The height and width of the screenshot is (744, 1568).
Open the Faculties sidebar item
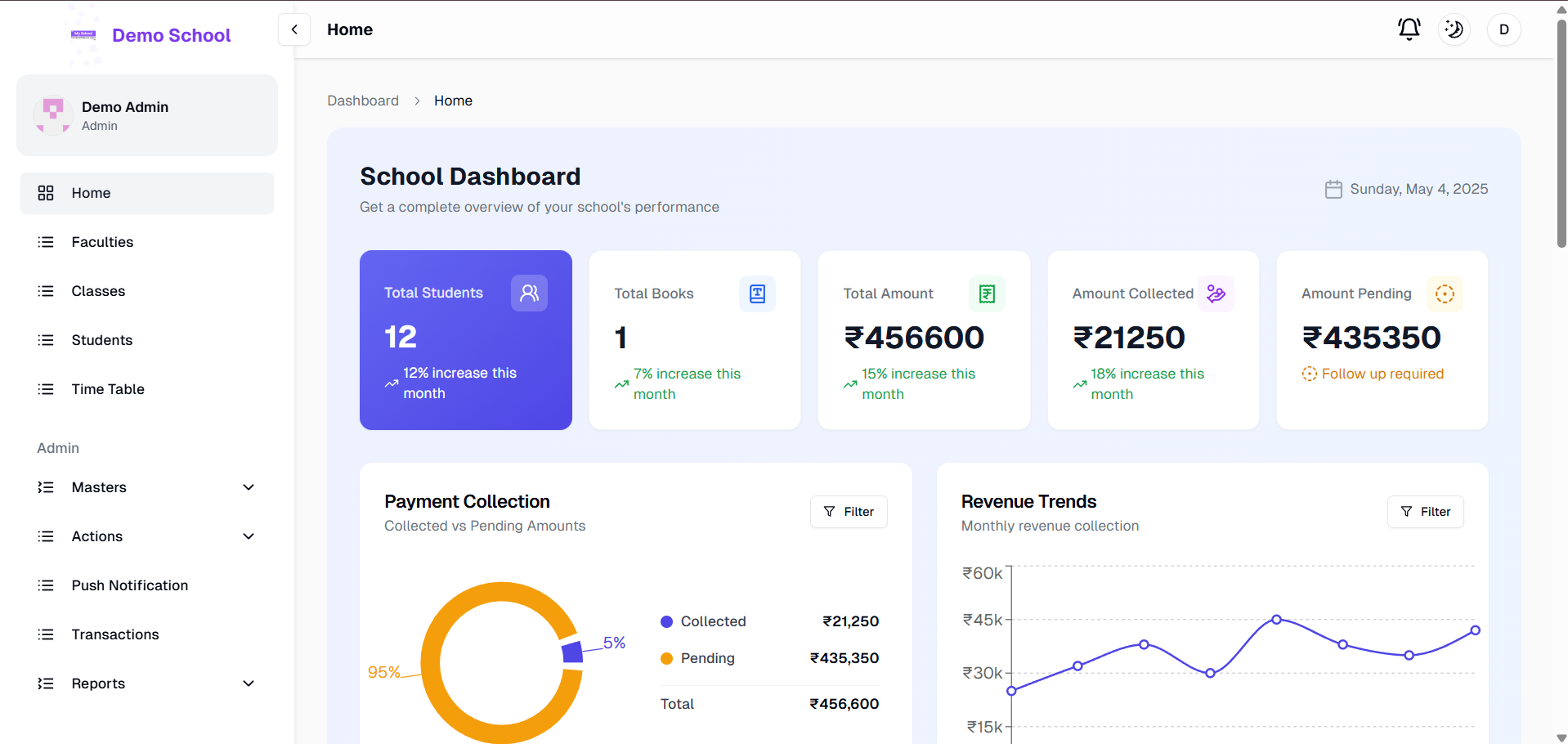coord(147,242)
